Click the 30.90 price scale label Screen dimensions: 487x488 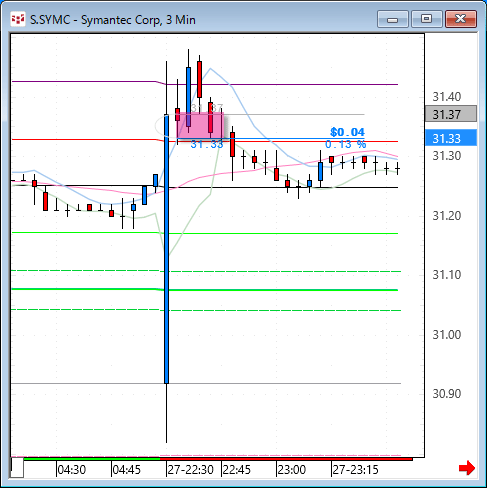coord(447,394)
